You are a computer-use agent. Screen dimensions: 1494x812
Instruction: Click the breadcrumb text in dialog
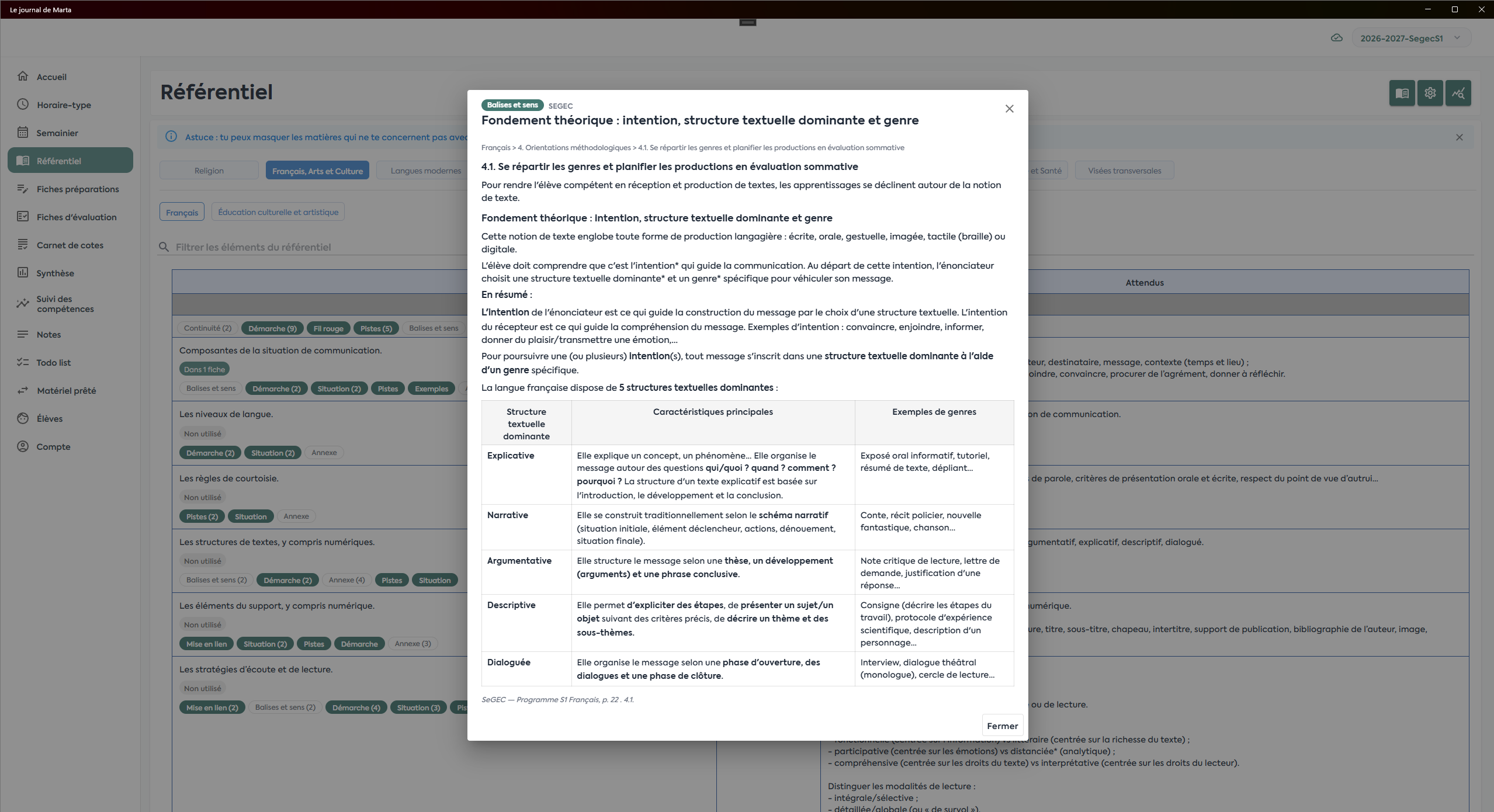pyautogui.click(x=692, y=148)
